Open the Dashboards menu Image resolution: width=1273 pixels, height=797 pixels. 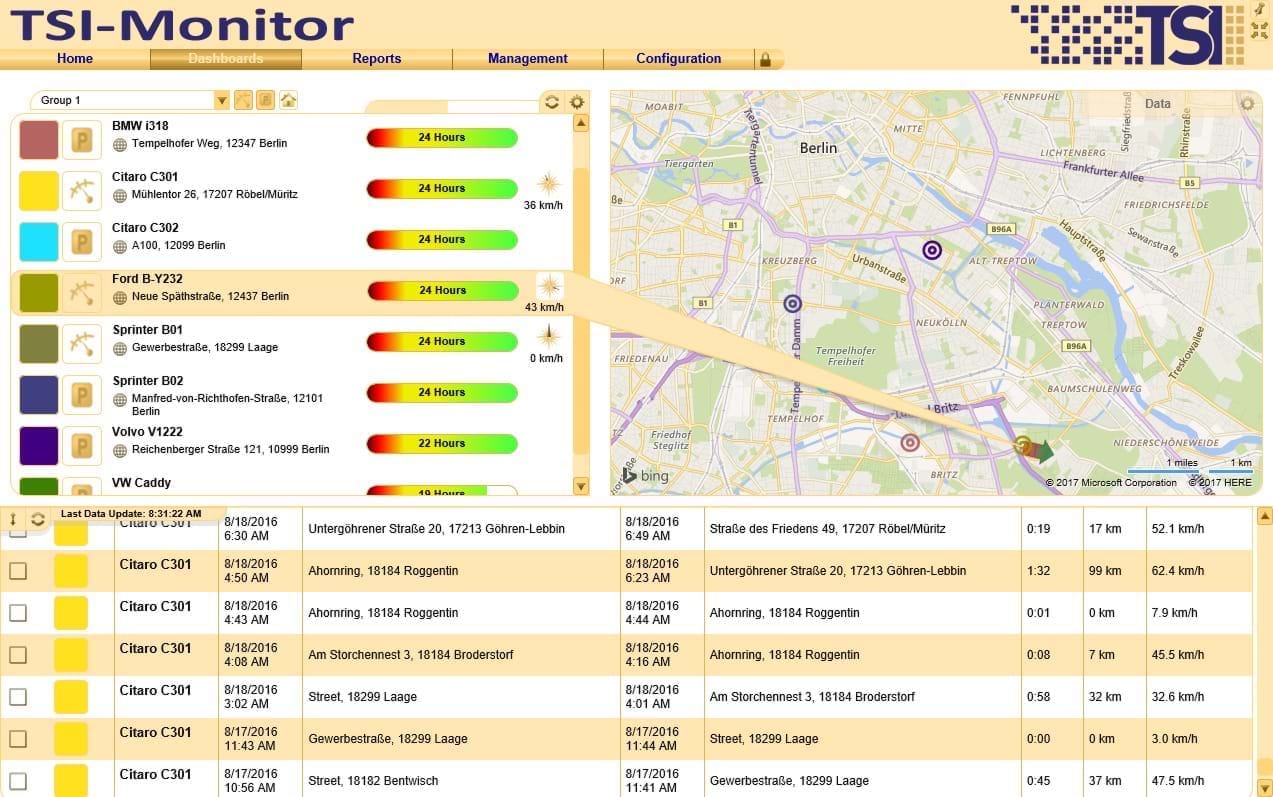point(226,59)
